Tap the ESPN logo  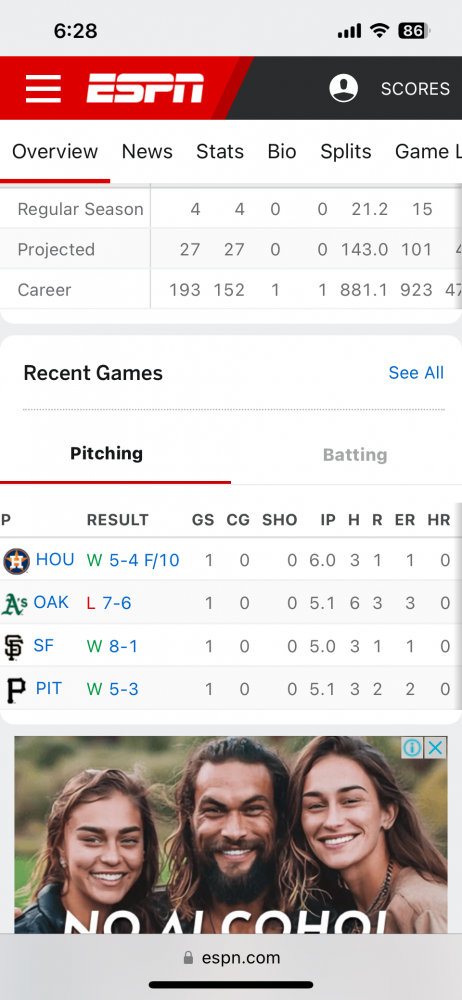click(x=145, y=88)
